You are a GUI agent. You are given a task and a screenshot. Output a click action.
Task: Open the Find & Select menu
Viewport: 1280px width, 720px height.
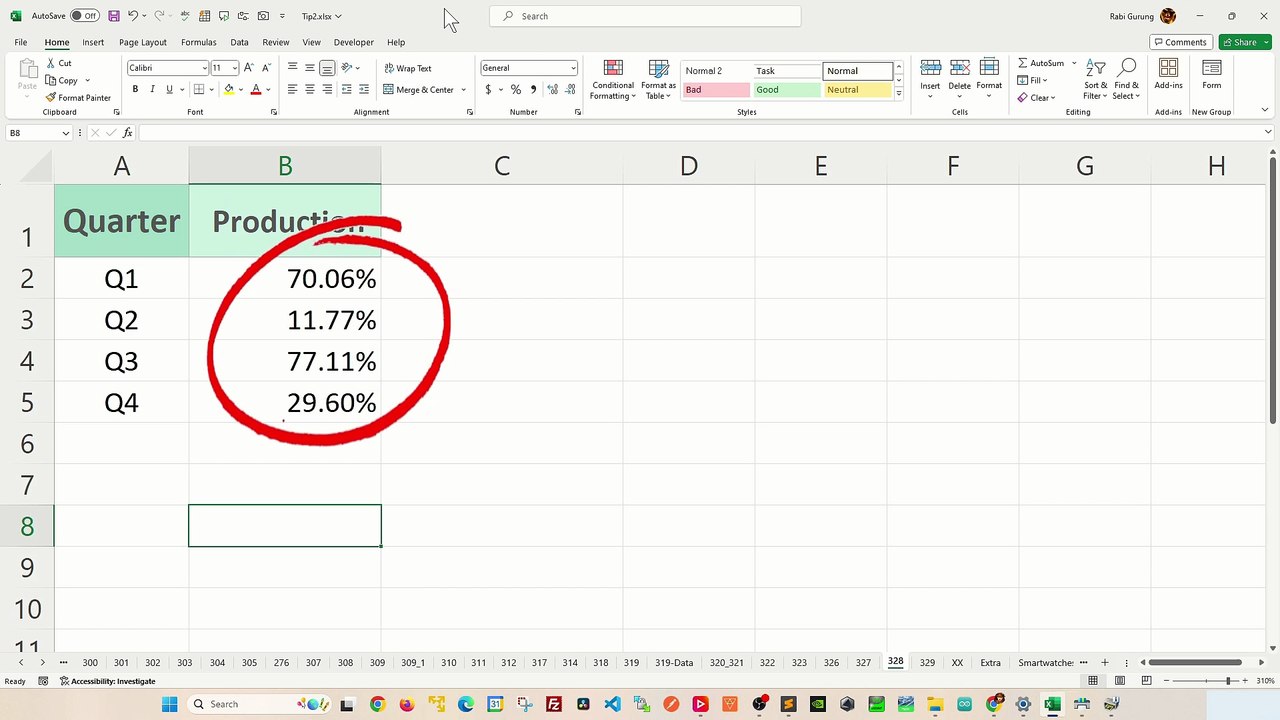1126,79
